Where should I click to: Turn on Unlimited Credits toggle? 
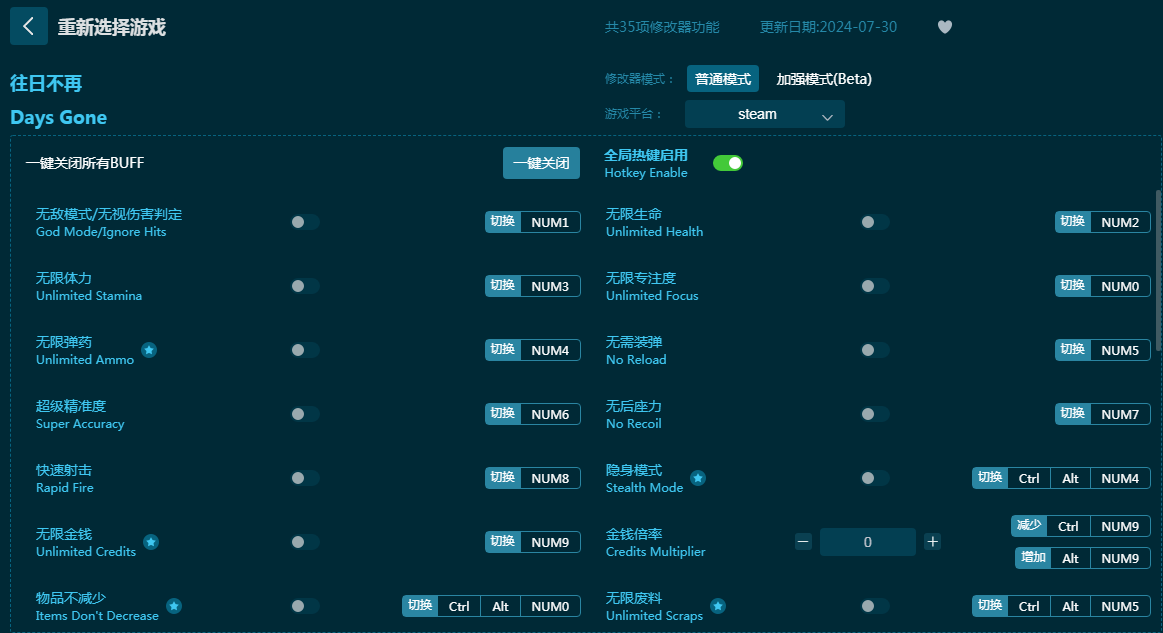click(x=305, y=542)
